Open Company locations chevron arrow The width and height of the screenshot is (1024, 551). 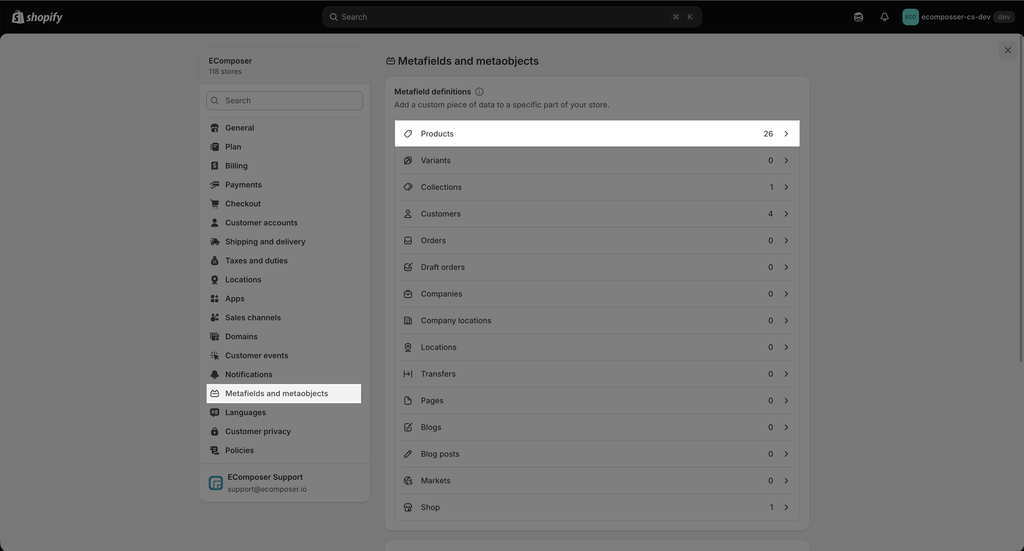click(786, 321)
